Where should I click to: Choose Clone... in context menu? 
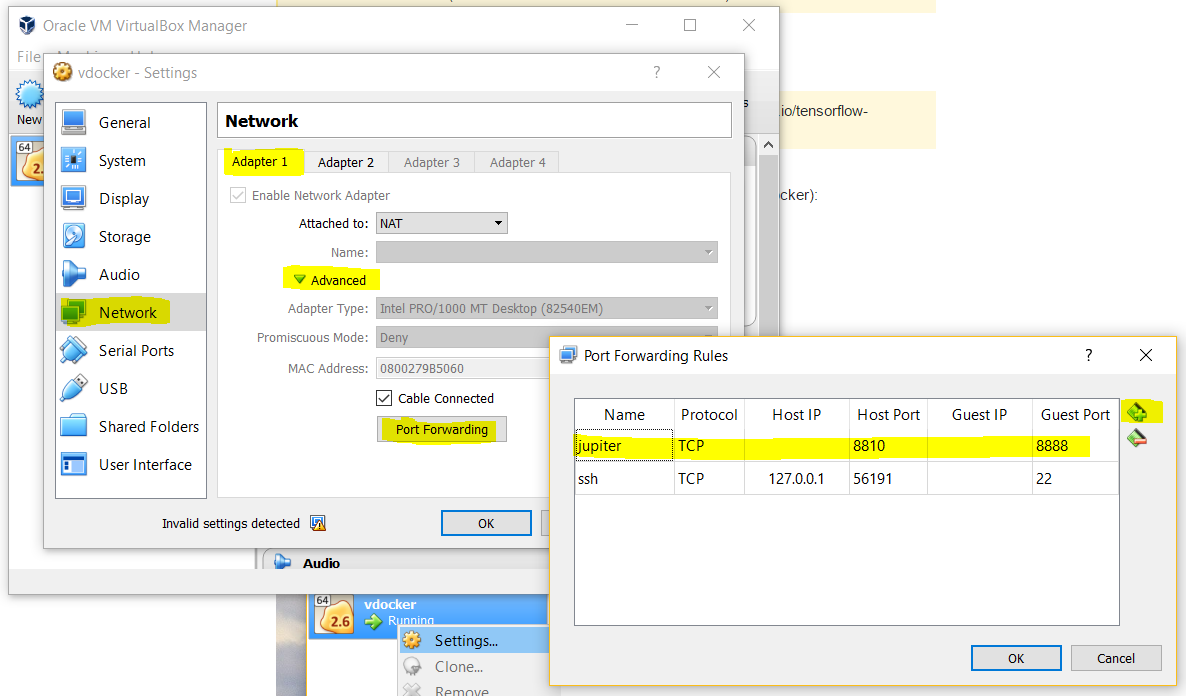tap(473, 666)
